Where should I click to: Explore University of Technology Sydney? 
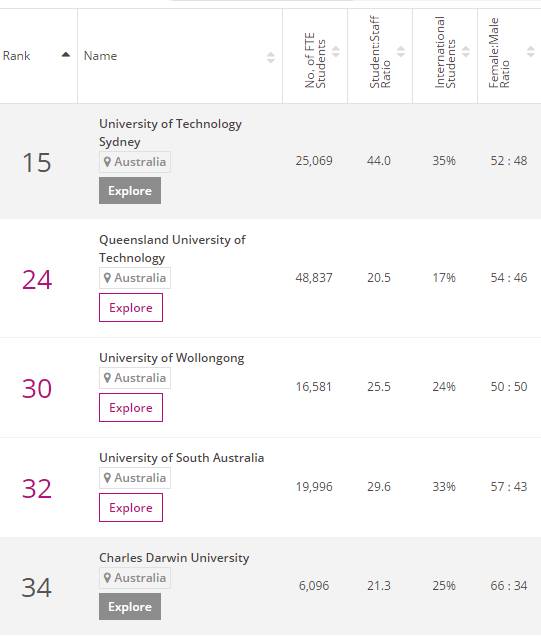point(130,190)
